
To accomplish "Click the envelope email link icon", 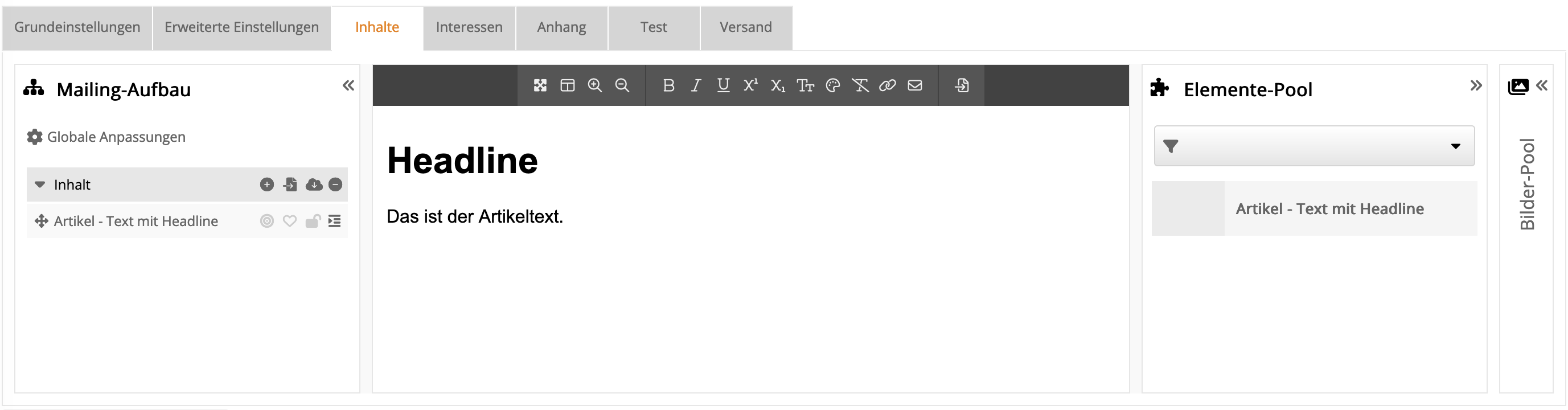I will pos(914,85).
